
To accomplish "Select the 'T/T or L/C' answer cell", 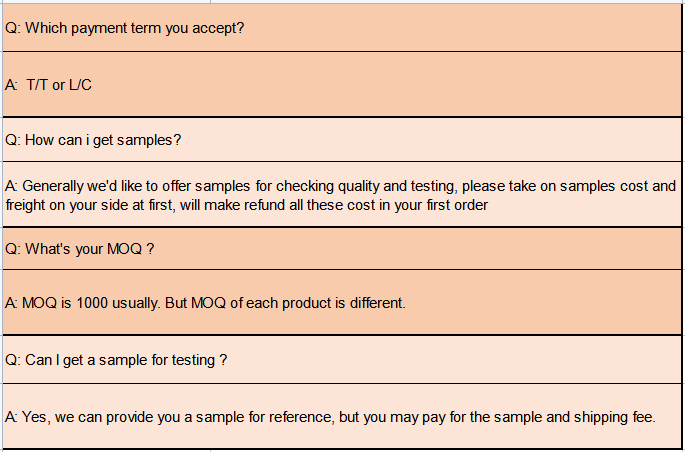I will click(x=342, y=84).
